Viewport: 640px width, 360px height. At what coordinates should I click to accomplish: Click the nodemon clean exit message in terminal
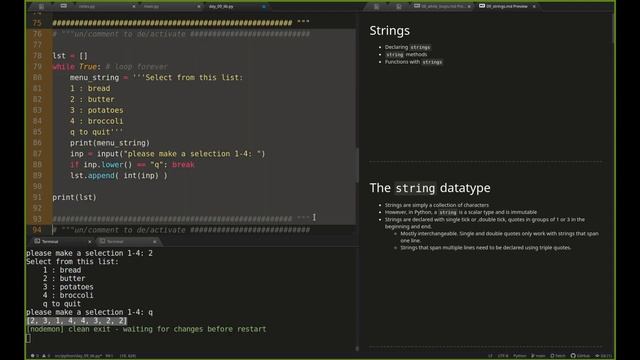(146, 329)
